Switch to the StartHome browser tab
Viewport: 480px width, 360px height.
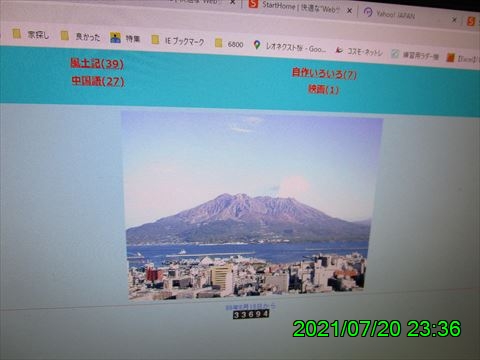click(294, 7)
